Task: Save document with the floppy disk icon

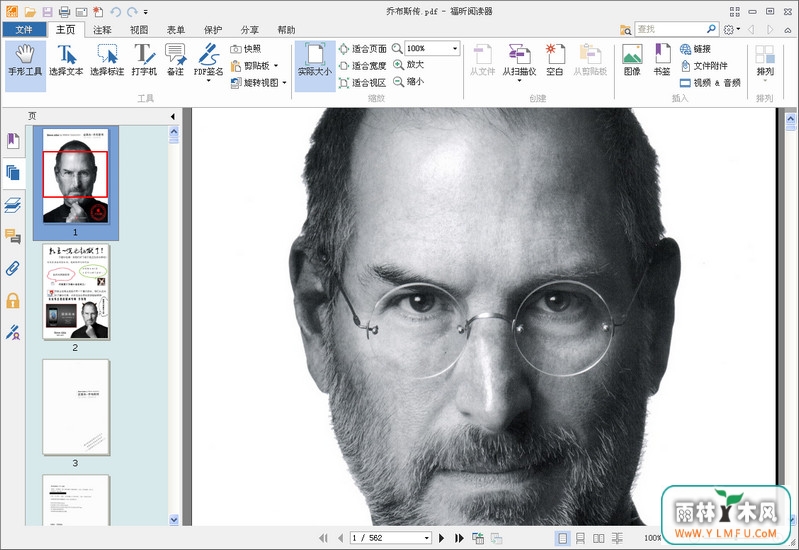Action: coord(47,11)
